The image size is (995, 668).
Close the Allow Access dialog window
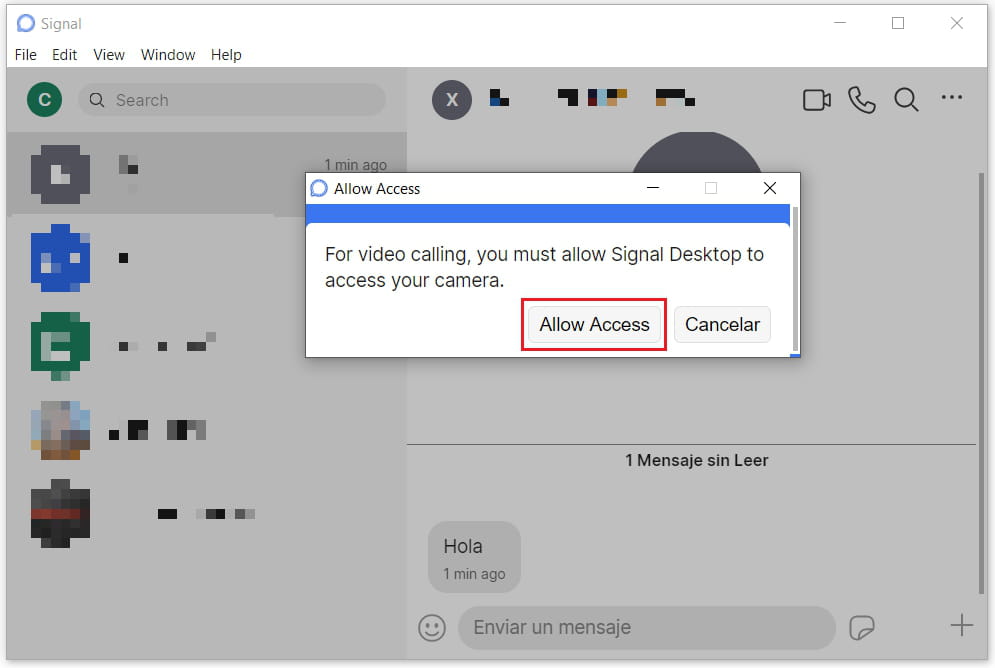pos(769,188)
